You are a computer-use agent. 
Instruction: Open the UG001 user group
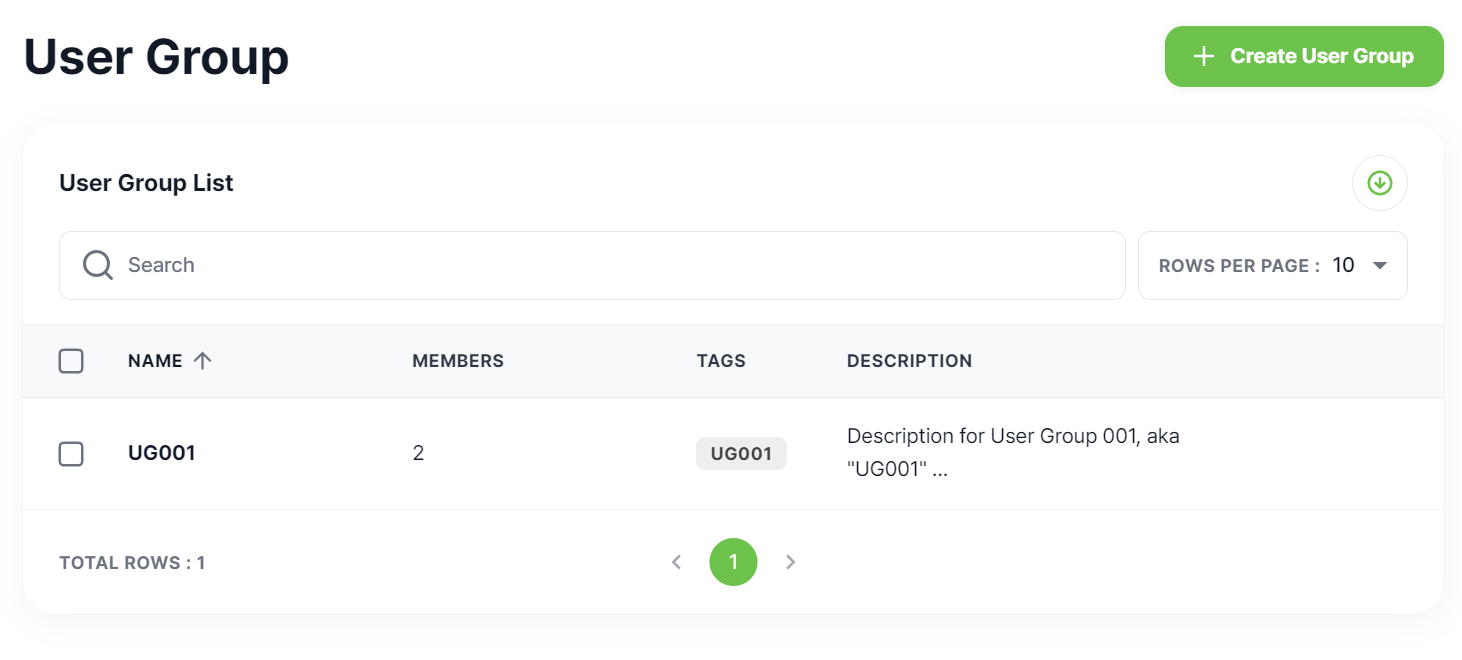pos(162,452)
